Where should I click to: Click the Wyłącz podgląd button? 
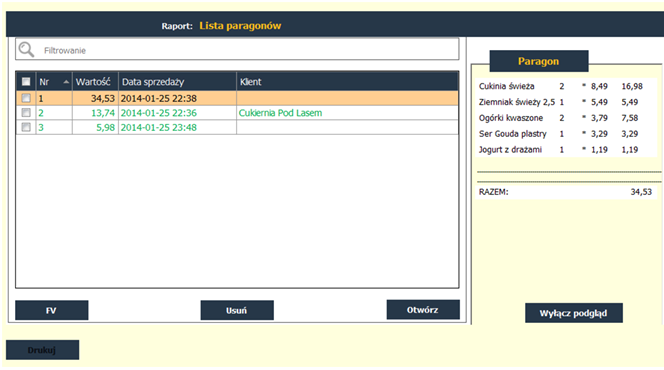(x=574, y=313)
